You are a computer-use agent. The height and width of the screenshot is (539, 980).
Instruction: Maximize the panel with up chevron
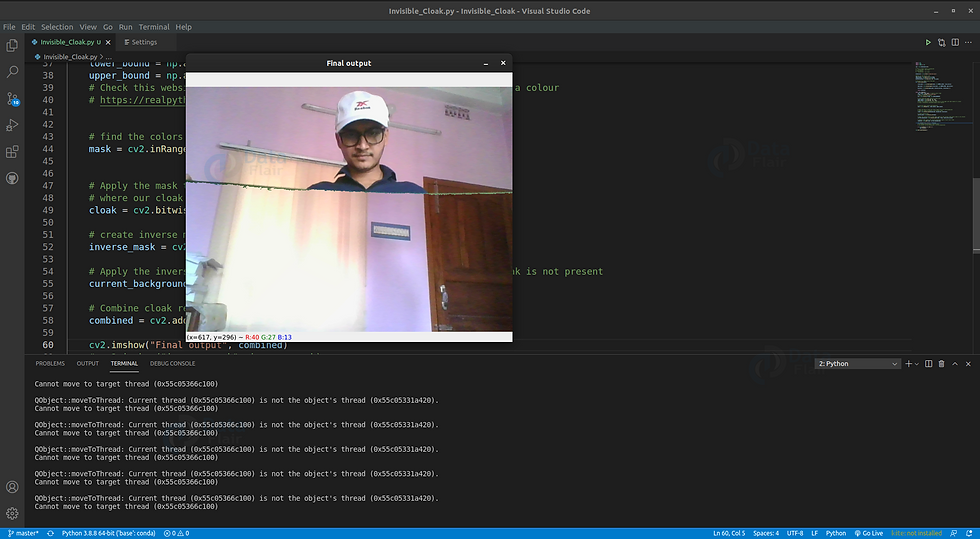pos(955,363)
